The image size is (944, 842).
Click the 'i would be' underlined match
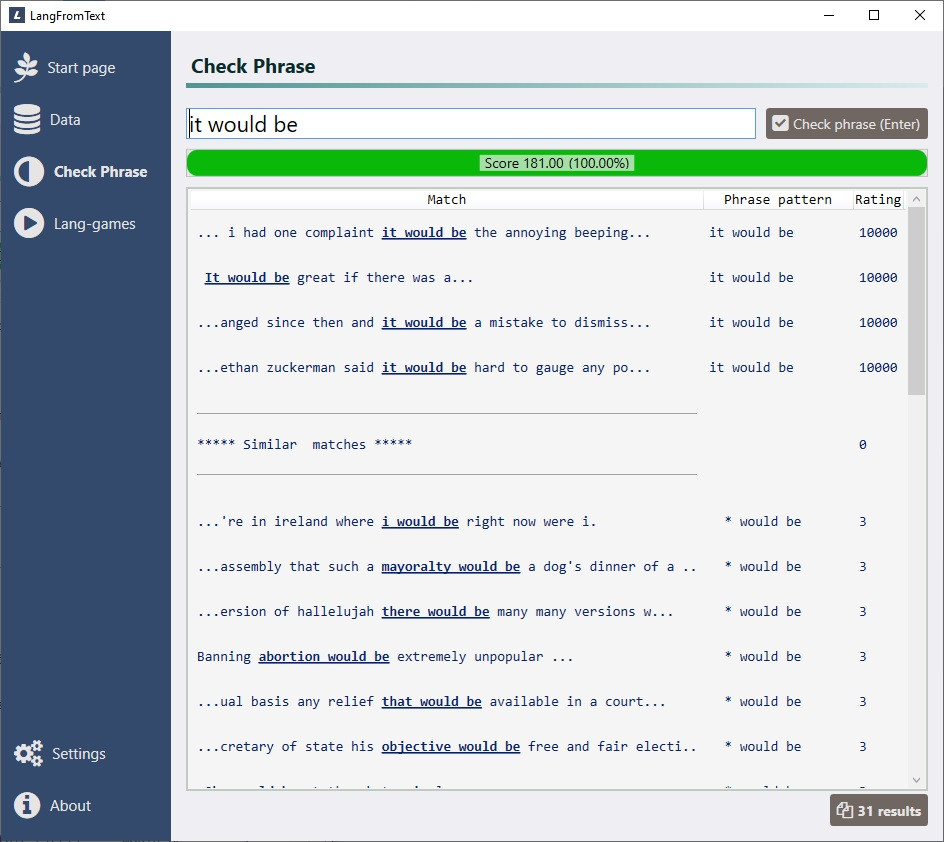(420, 521)
